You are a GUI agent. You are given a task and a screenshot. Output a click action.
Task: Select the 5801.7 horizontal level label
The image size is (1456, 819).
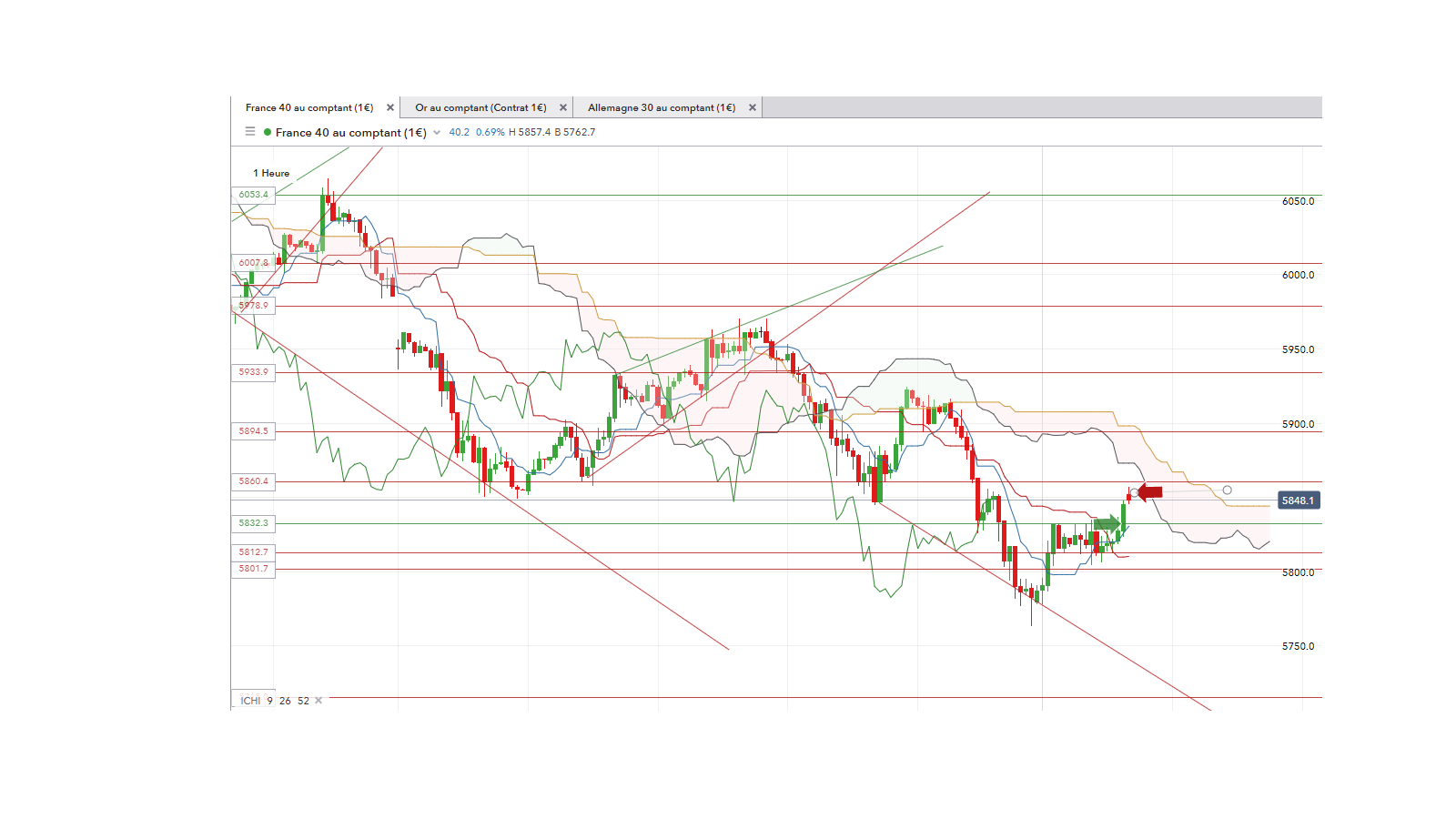pos(254,569)
